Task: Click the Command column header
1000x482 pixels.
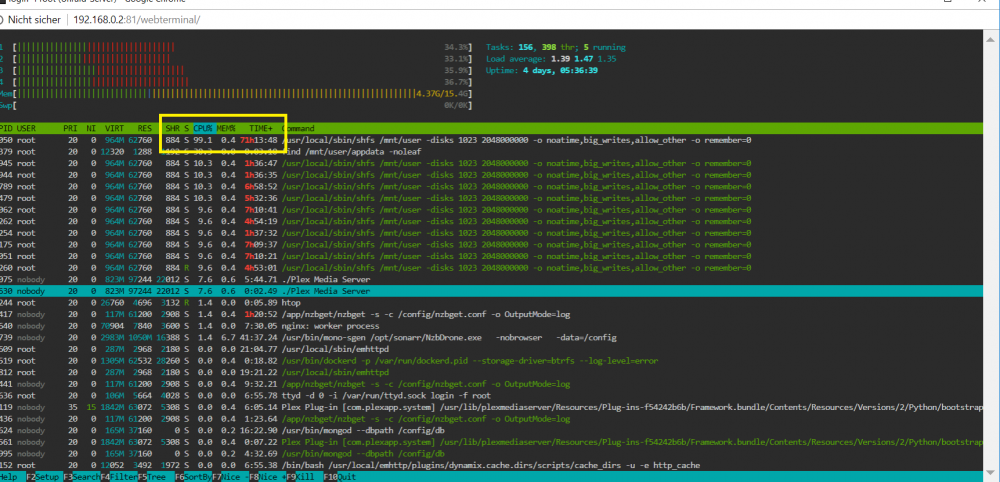Action: (x=298, y=128)
